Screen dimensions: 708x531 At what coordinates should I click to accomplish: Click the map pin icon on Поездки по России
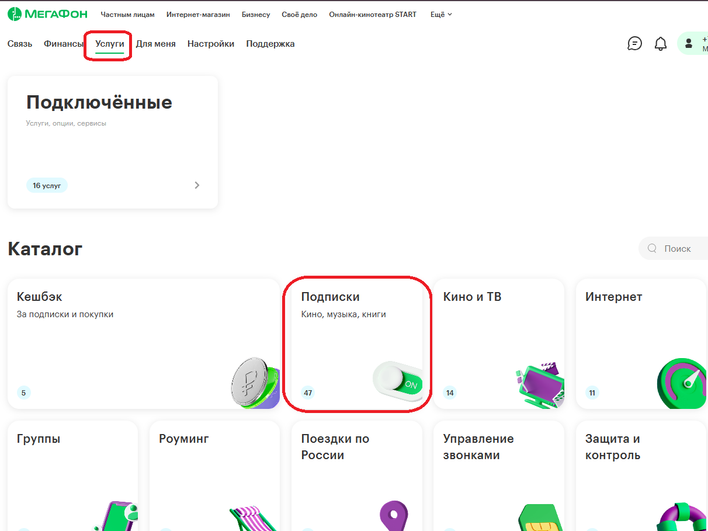tap(394, 516)
